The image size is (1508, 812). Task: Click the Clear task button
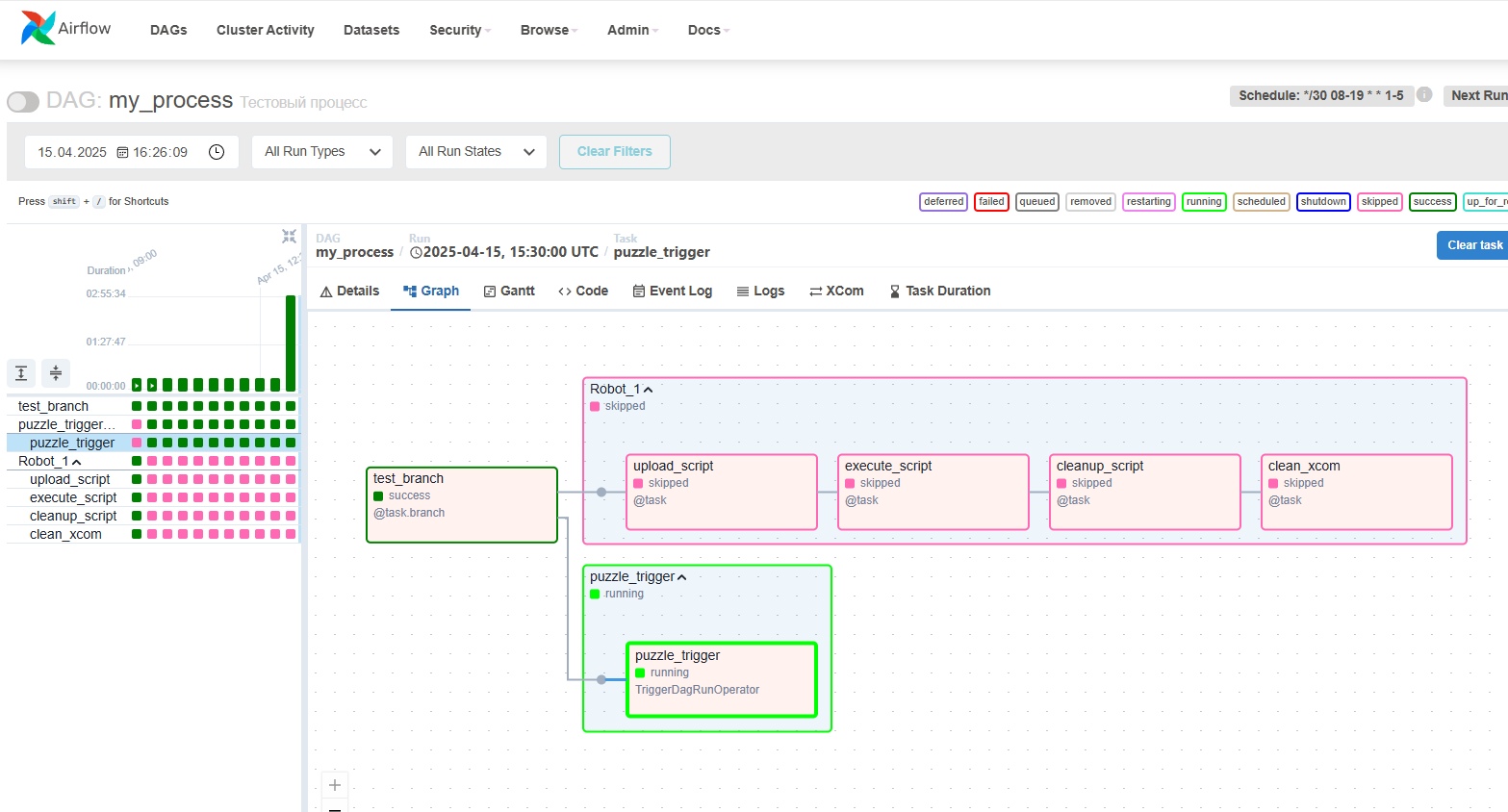[1474, 245]
